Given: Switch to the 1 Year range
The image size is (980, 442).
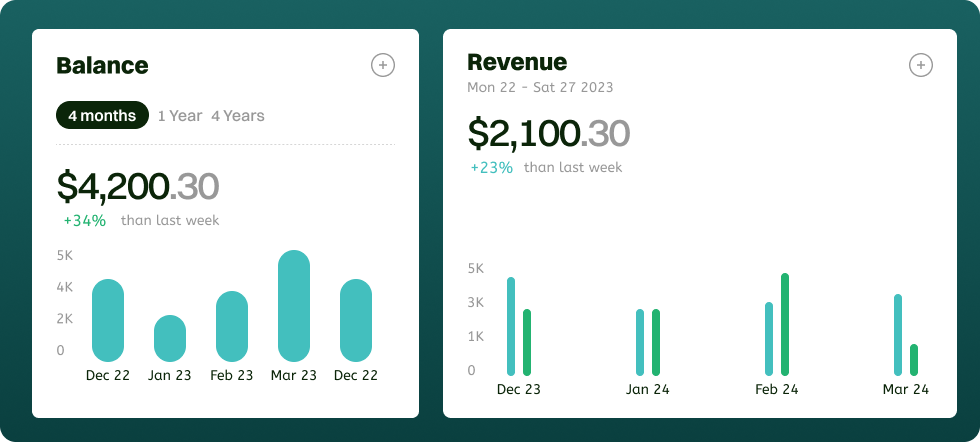Looking at the screenshot, I should pos(180,116).
